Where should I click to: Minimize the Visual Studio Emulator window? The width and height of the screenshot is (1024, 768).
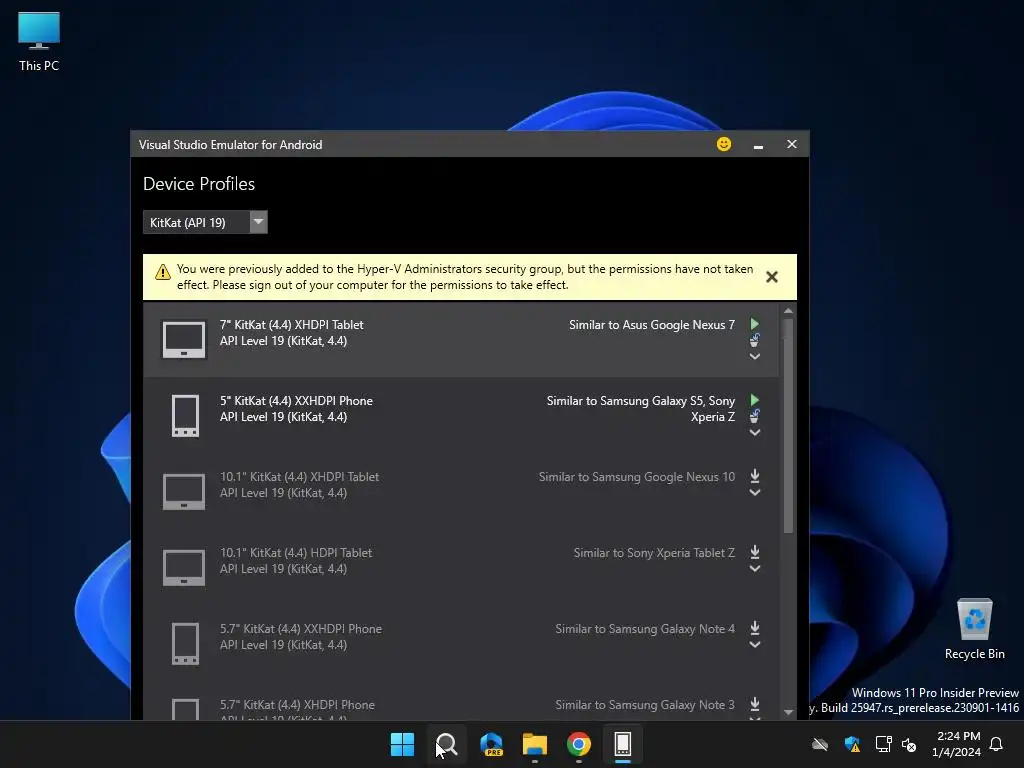758,145
